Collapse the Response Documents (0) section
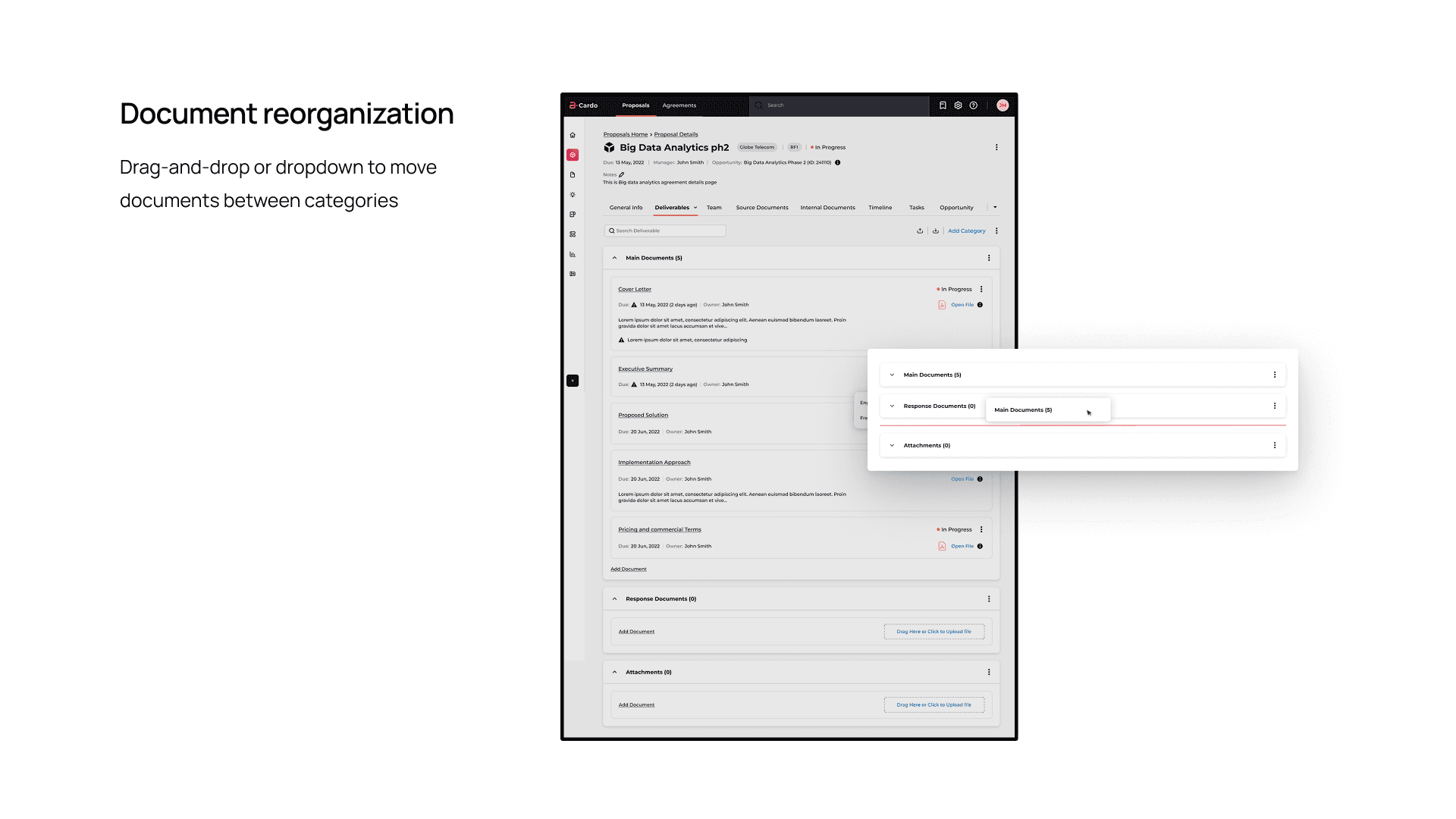 point(615,599)
